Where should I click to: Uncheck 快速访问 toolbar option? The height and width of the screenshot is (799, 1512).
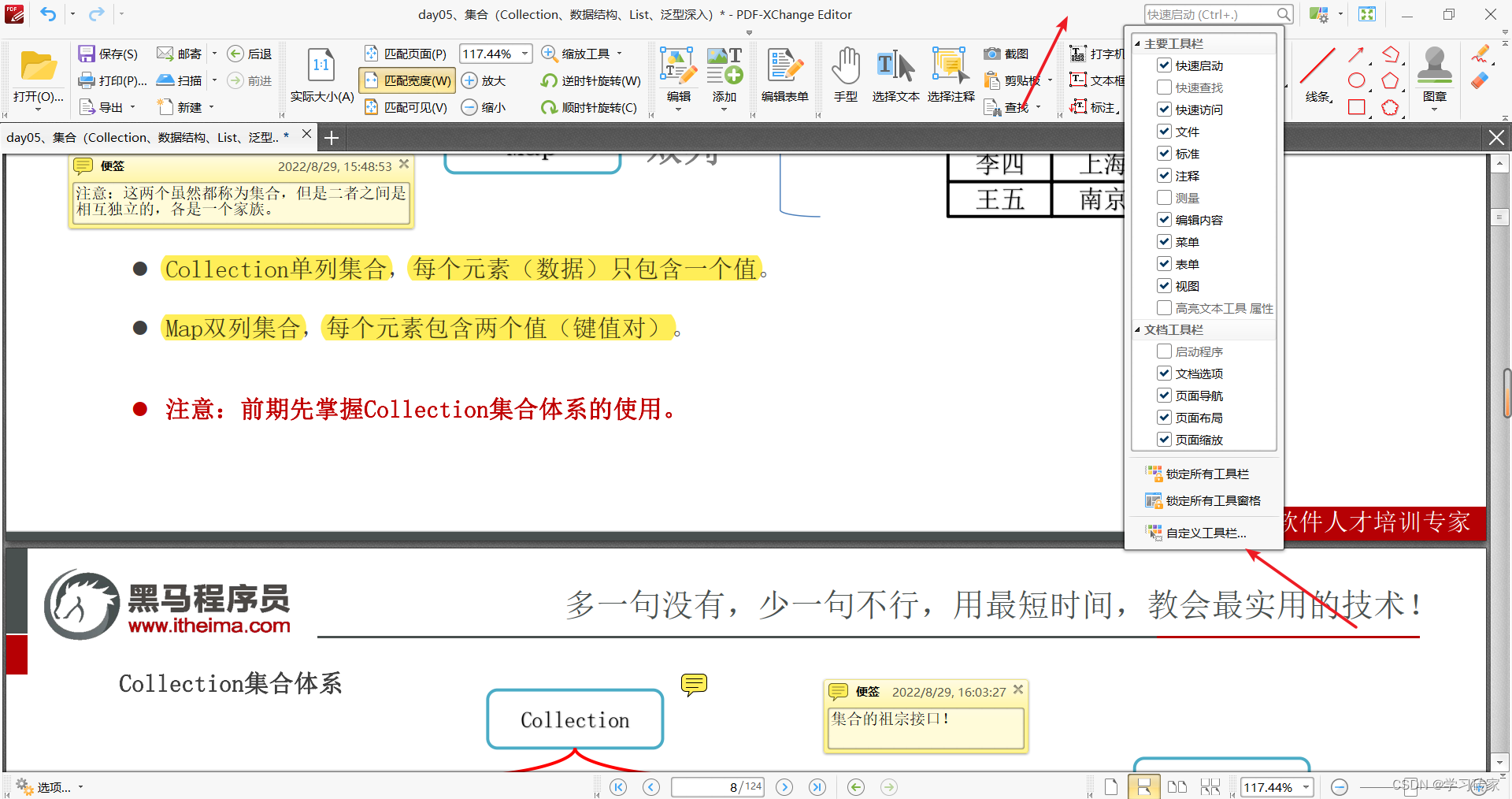(1164, 110)
